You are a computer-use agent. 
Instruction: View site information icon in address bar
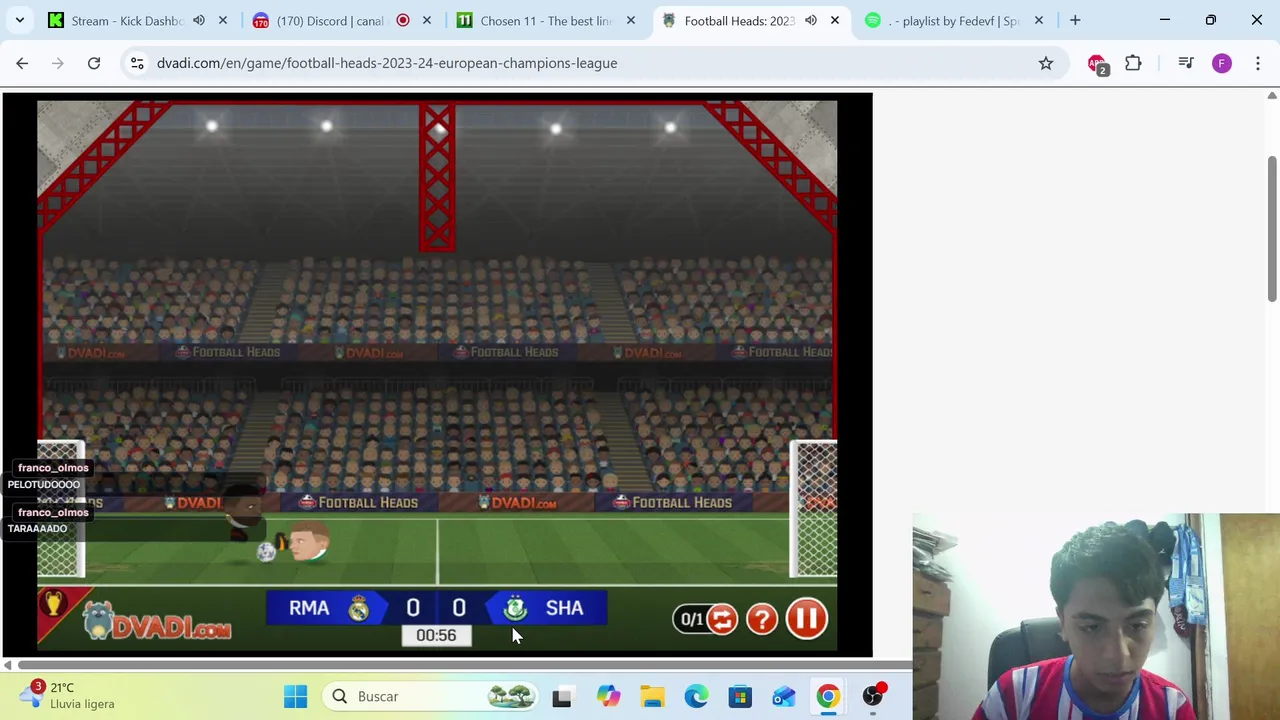tap(137, 63)
